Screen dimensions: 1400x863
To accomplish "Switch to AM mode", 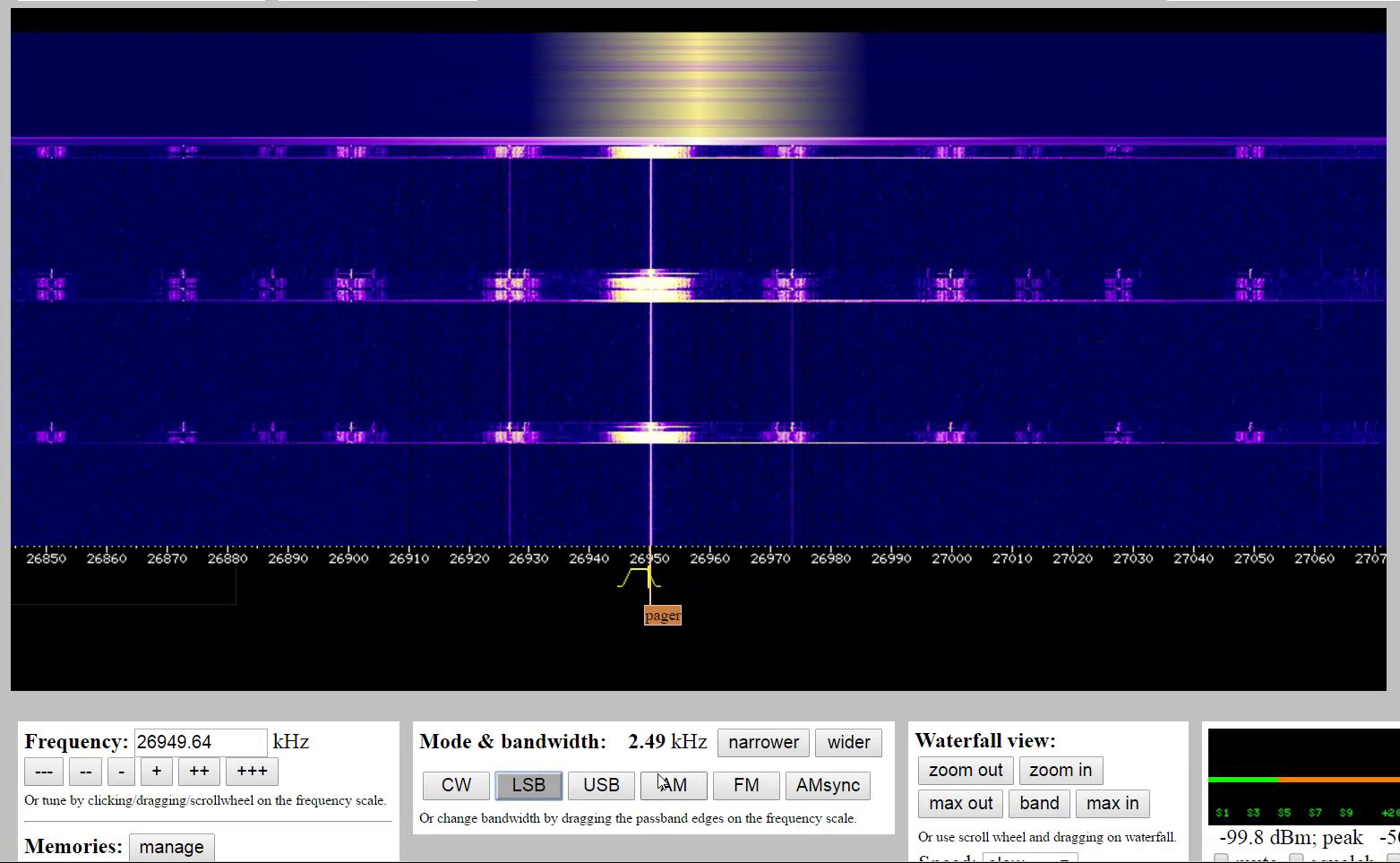I will 674,785.
